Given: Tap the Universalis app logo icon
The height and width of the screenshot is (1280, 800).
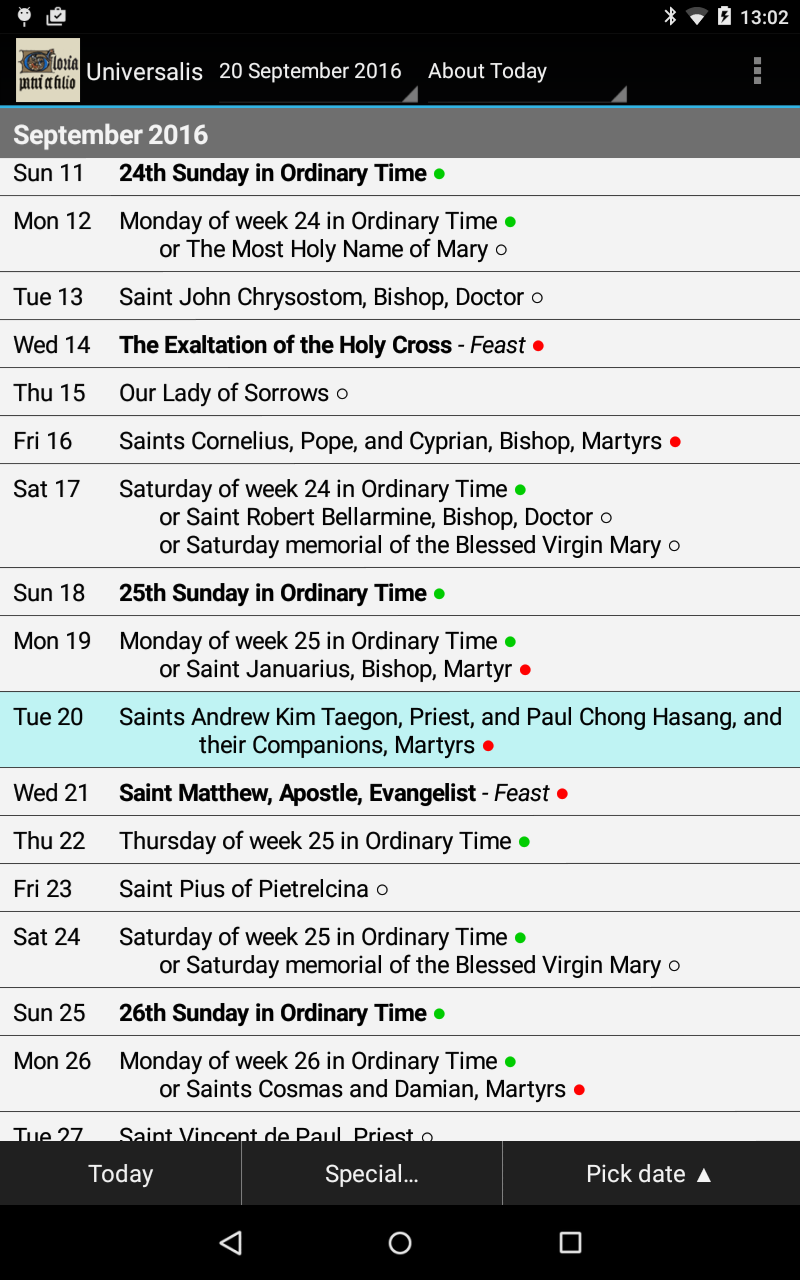Looking at the screenshot, I should (48, 70).
